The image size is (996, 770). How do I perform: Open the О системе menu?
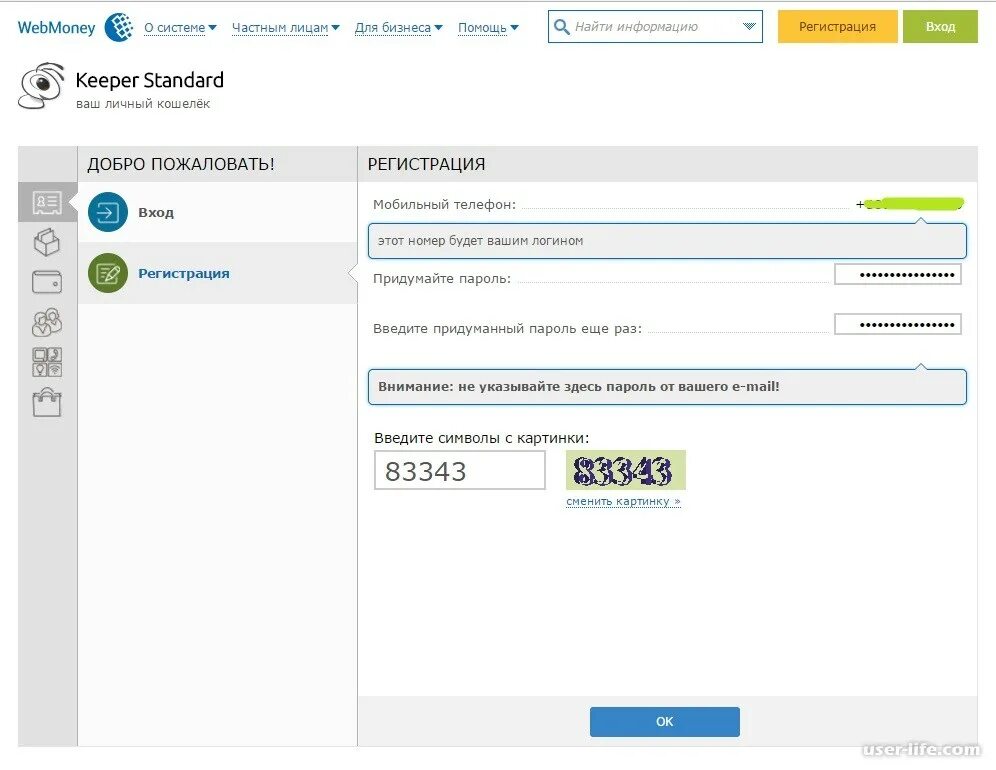pos(180,28)
